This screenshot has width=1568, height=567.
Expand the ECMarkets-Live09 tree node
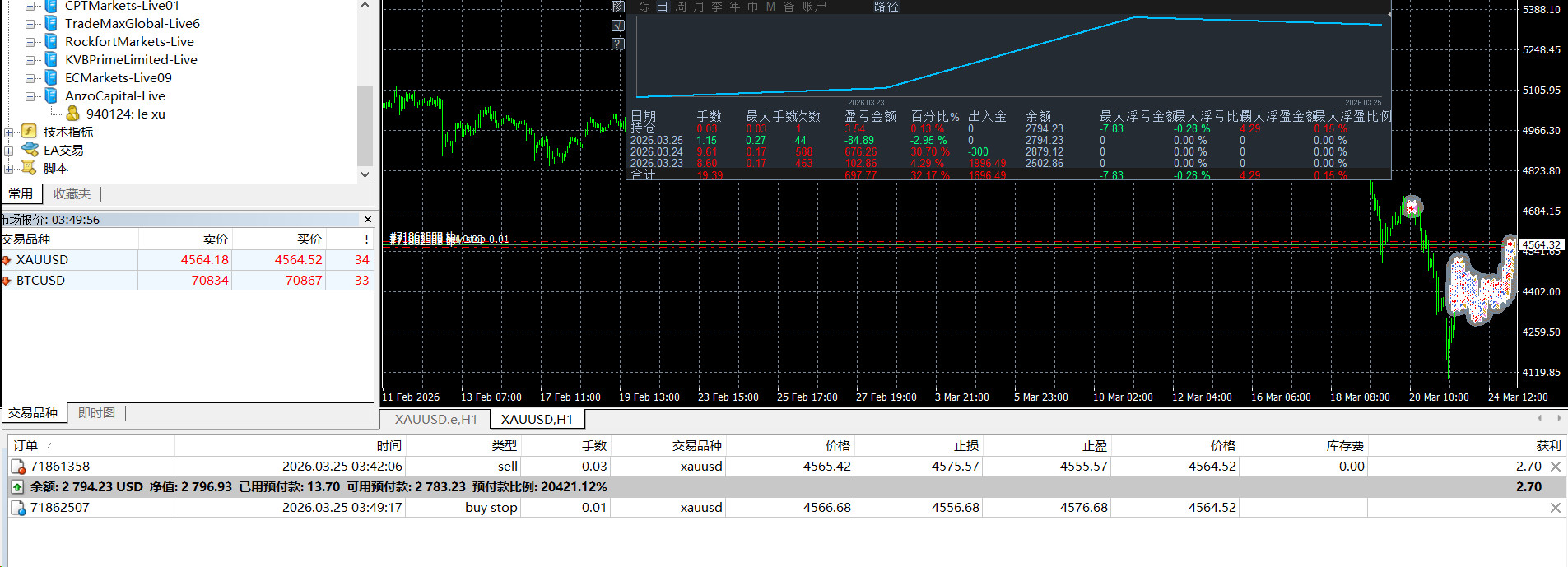(x=30, y=78)
